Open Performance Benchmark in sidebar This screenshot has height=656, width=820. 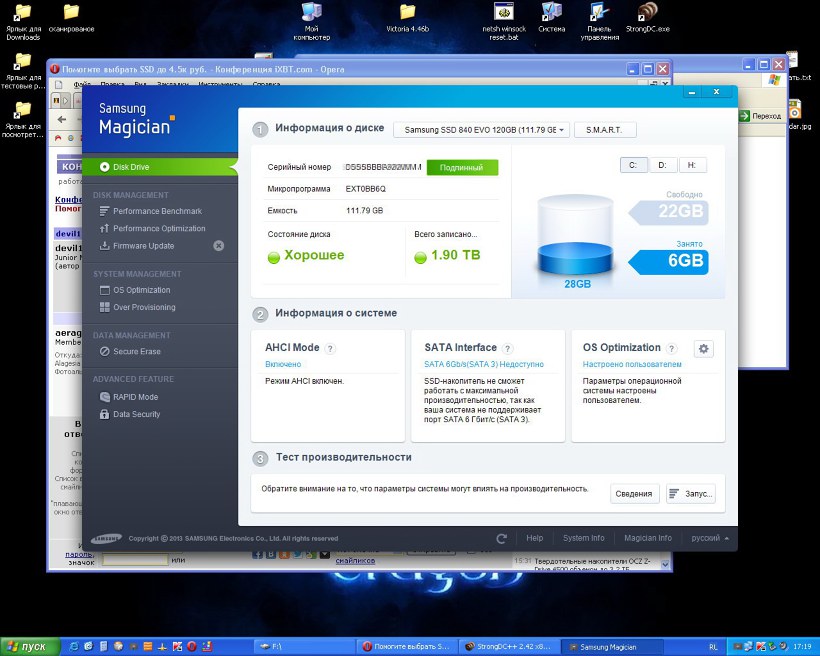pos(157,211)
